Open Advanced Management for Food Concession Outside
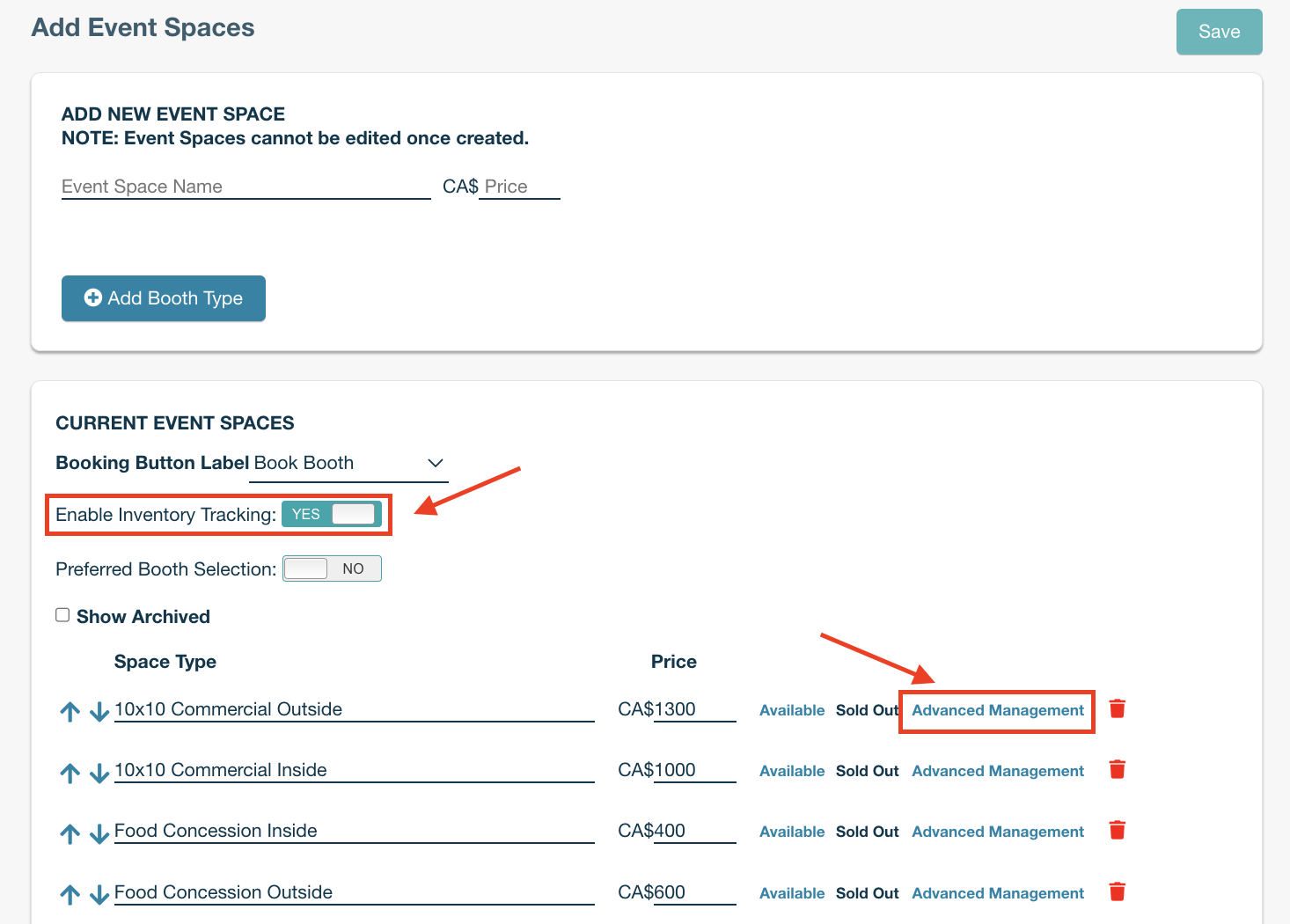This screenshot has width=1290, height=924. [998, 893]
